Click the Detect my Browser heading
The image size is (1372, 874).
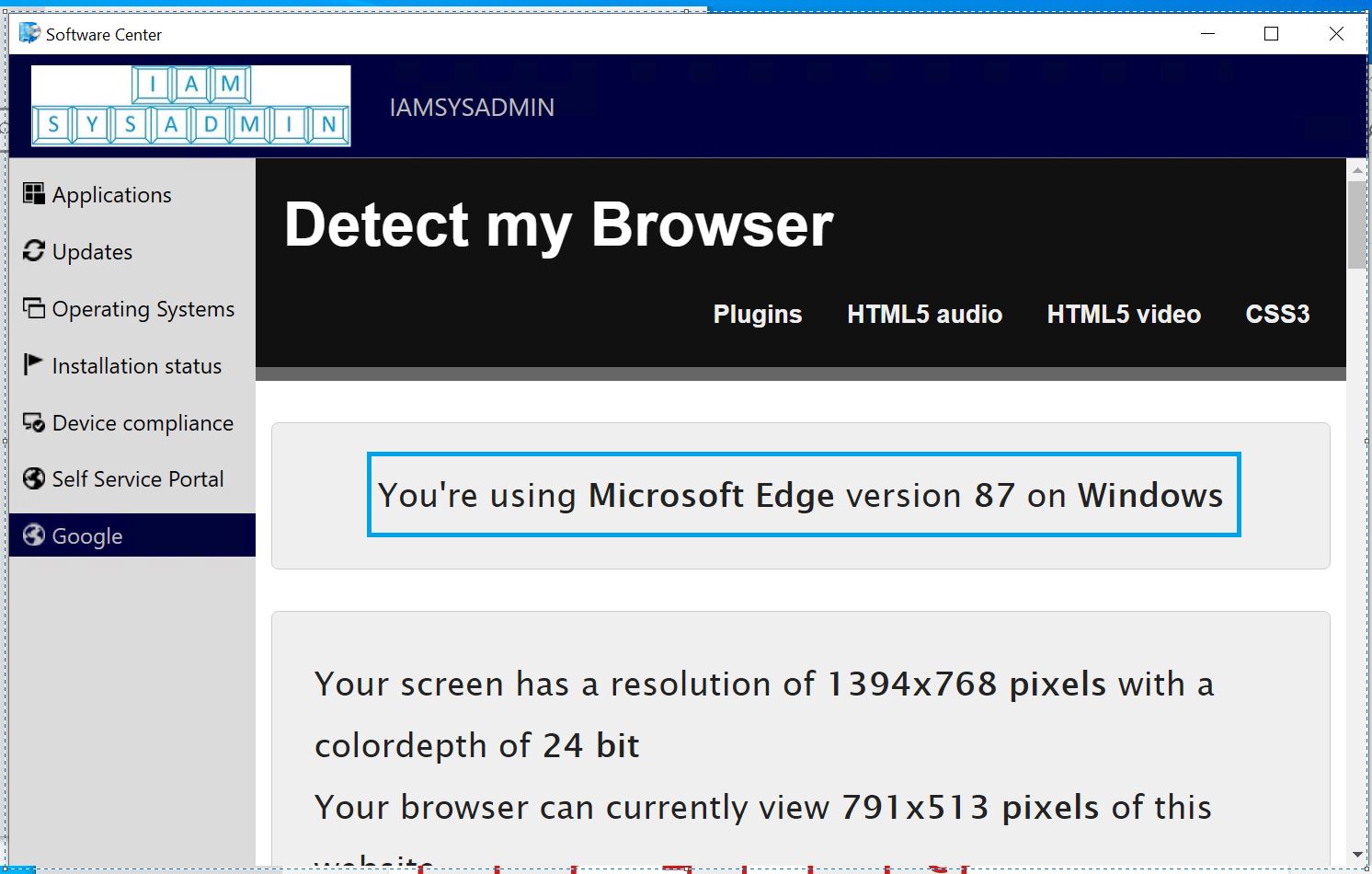click(559, 224)
